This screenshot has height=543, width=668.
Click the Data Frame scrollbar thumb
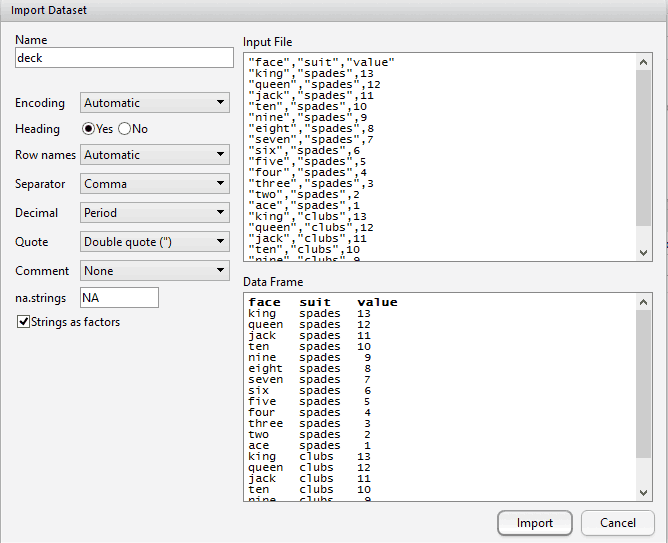point(643,384)
